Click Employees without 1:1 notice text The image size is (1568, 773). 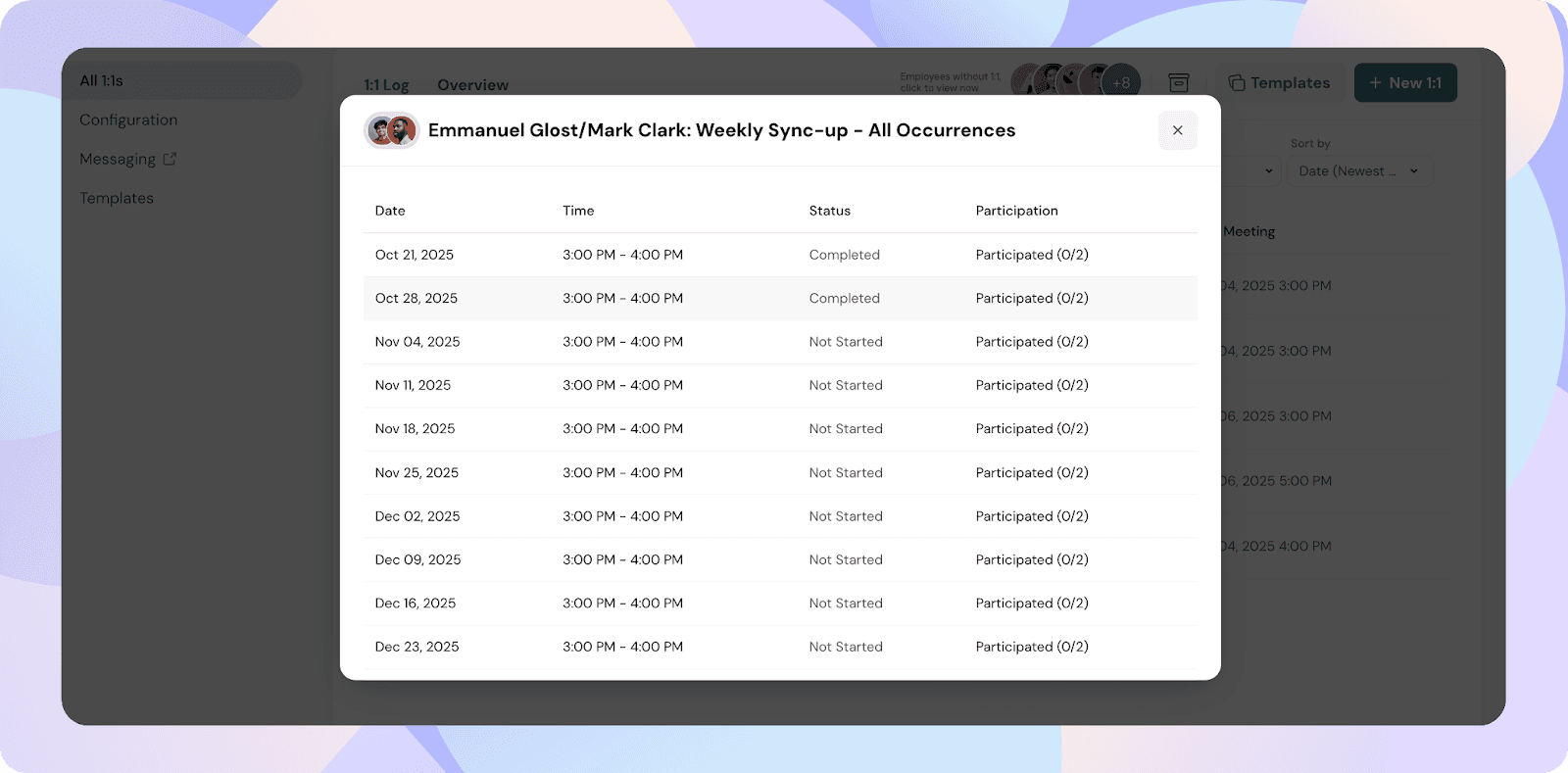point(949,82)
